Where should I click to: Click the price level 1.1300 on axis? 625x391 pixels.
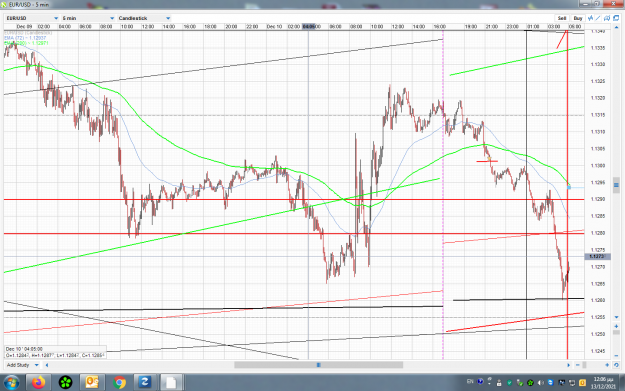click(597, 165)
